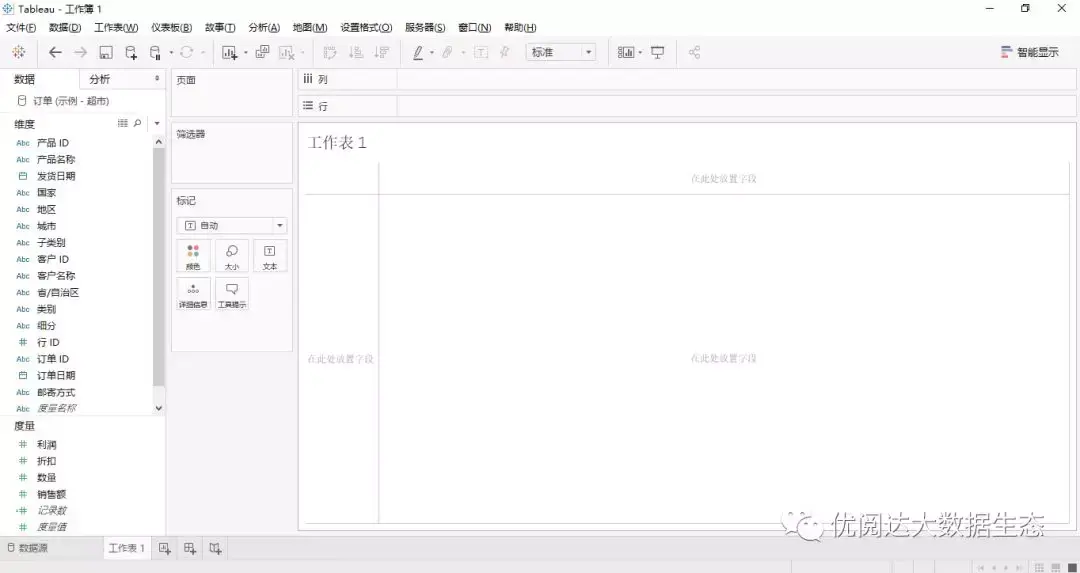
Task: Open presentation mode icon
Action: point(658,52)
